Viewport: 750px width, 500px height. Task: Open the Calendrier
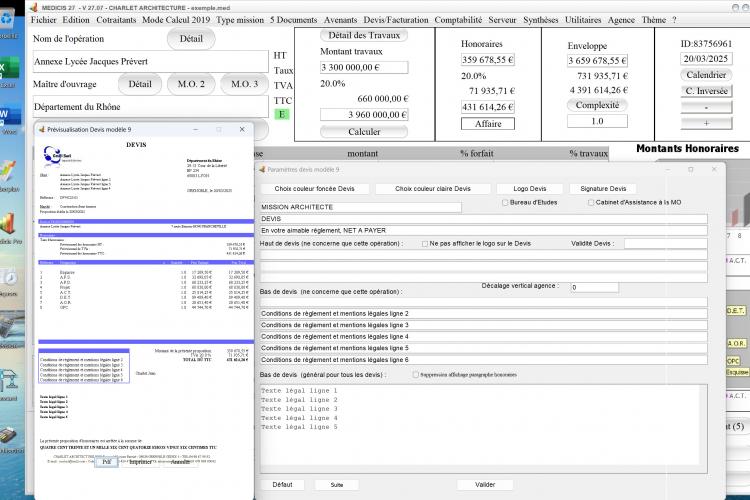point(706,75)
